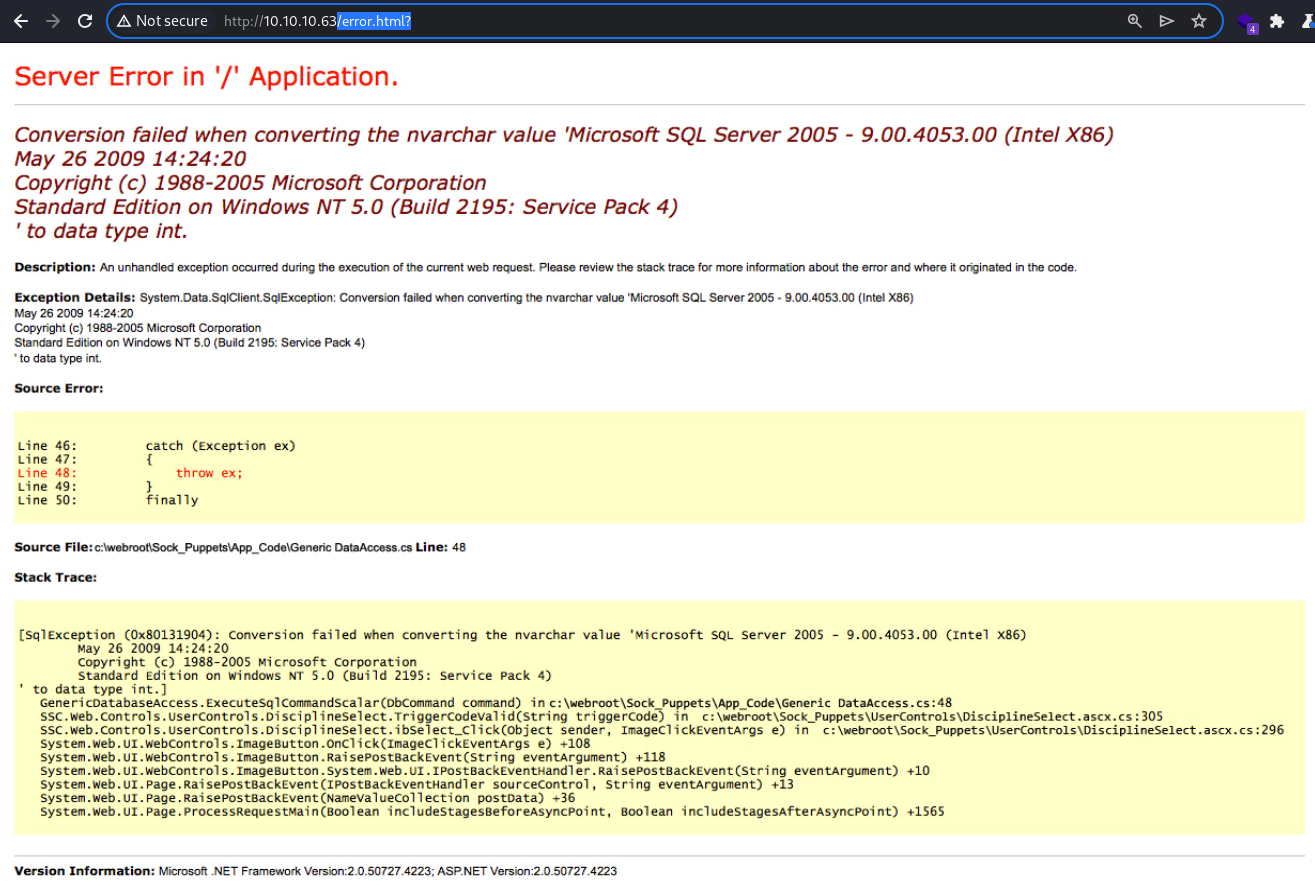Click the bold 'Source File:' label
This screenshot has height=887, width=1315.
point(52,548)
